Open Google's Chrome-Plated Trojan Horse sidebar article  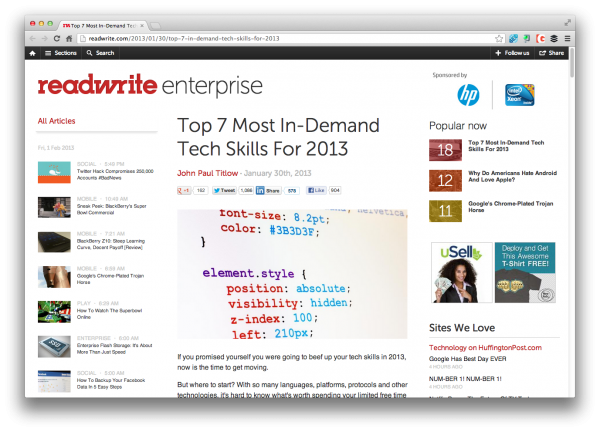coord(110,279)
